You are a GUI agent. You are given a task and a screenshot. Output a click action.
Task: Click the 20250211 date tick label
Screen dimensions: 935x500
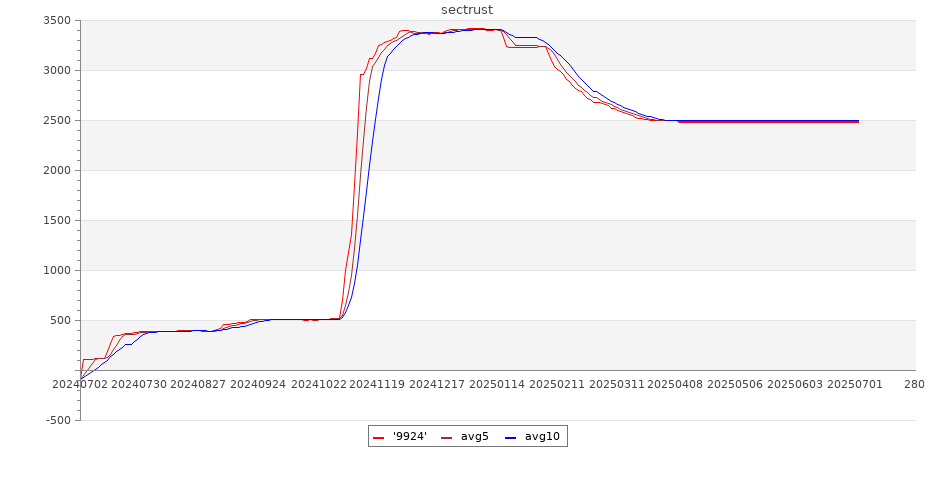pos(557,384)
